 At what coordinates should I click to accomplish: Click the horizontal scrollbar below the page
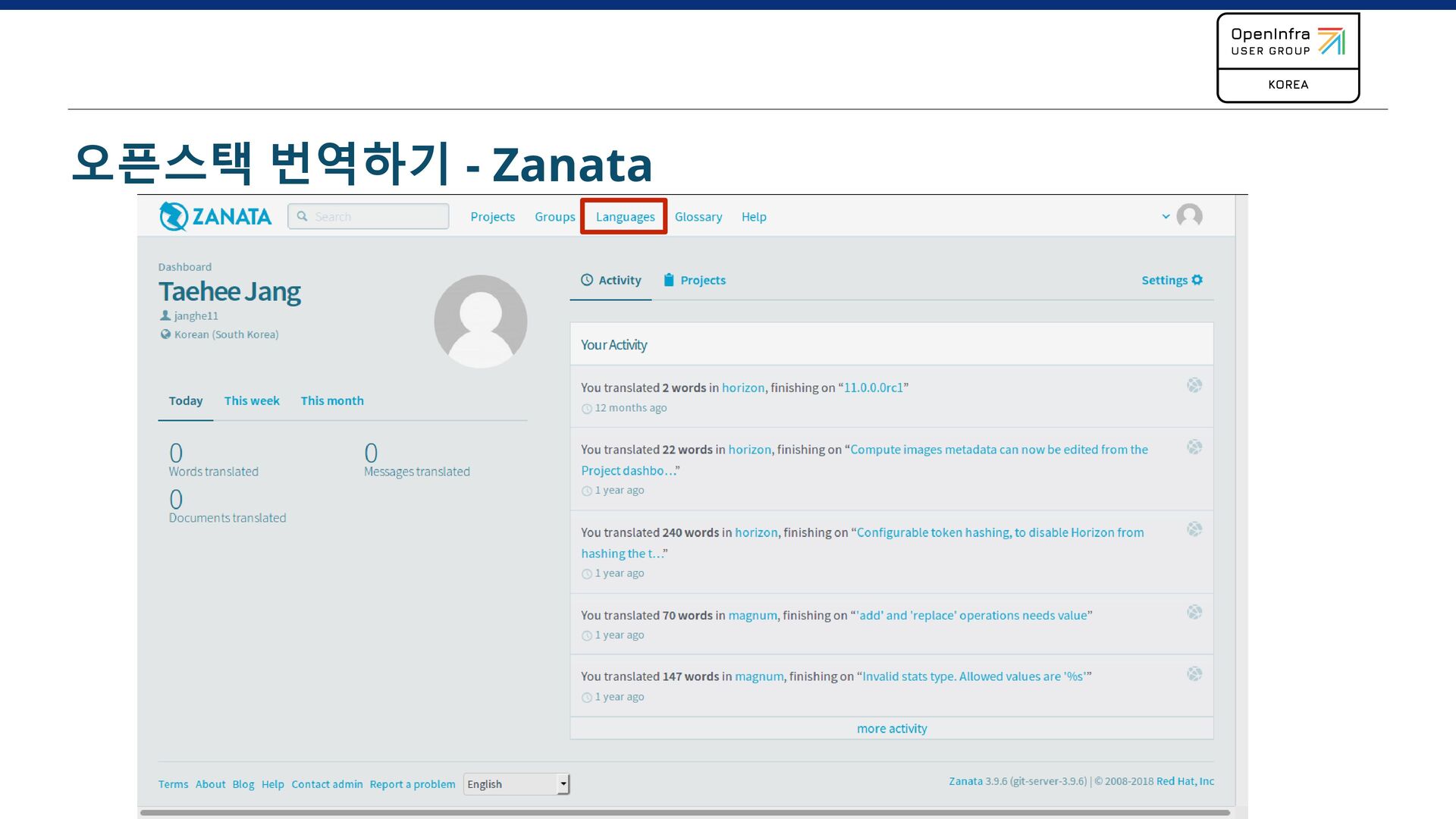[x=685, y=812]
